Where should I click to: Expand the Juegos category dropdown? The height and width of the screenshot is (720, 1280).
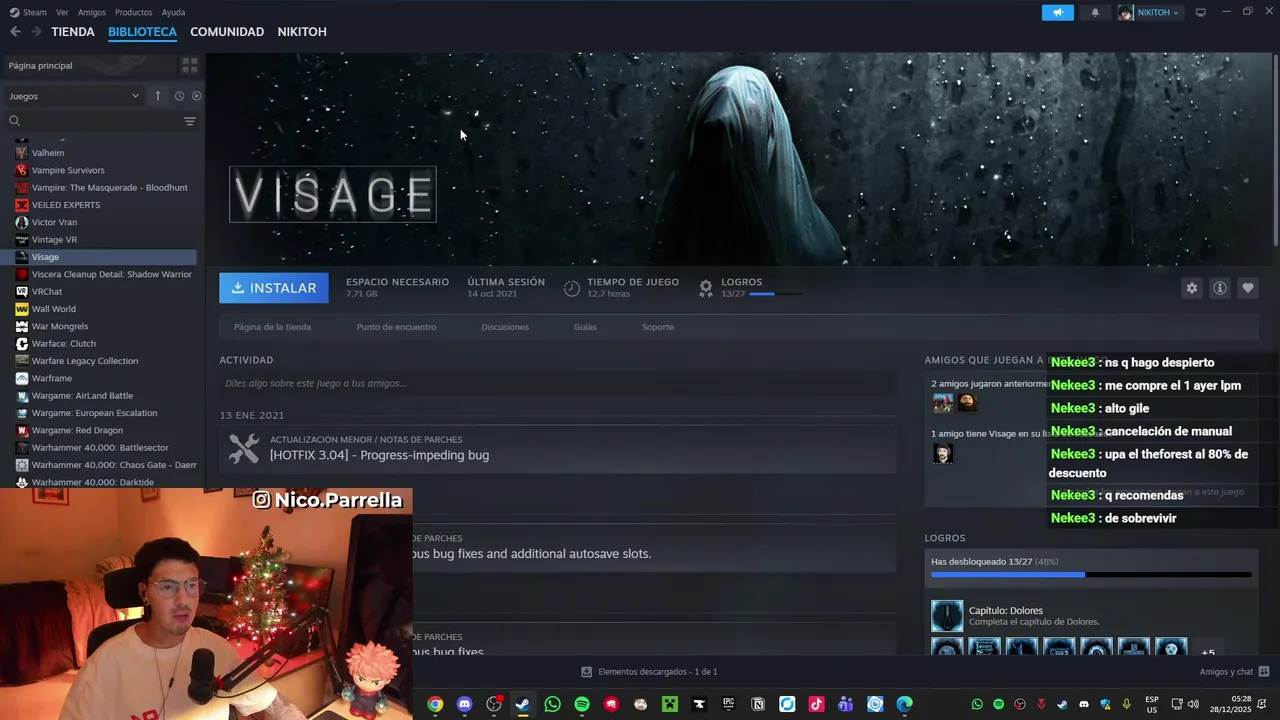pos(75,96)
